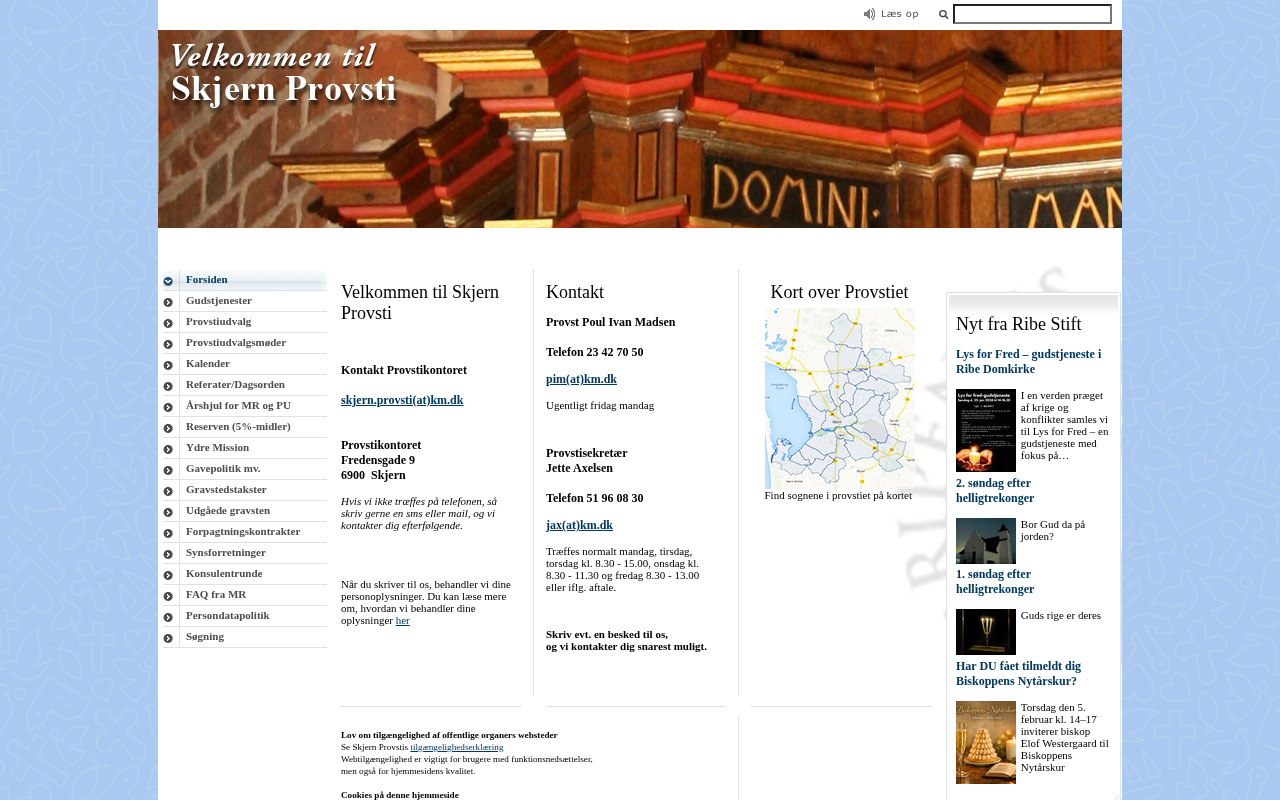The width and height of the screenshot is (1280, 800).
Task: Click the 'Læs op' read-aloud label
Action: (900, 14)
